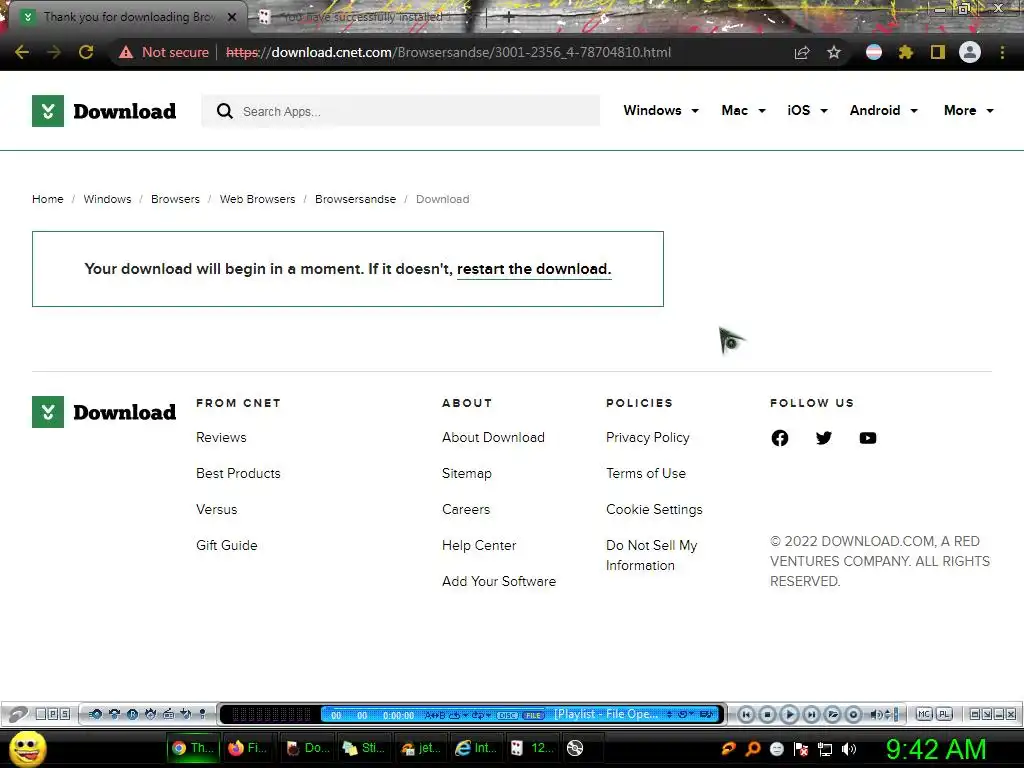This screenshot has width=1024, height=768.
Task: Open Do Not Sell My Information link
Action: pos(652,555)
